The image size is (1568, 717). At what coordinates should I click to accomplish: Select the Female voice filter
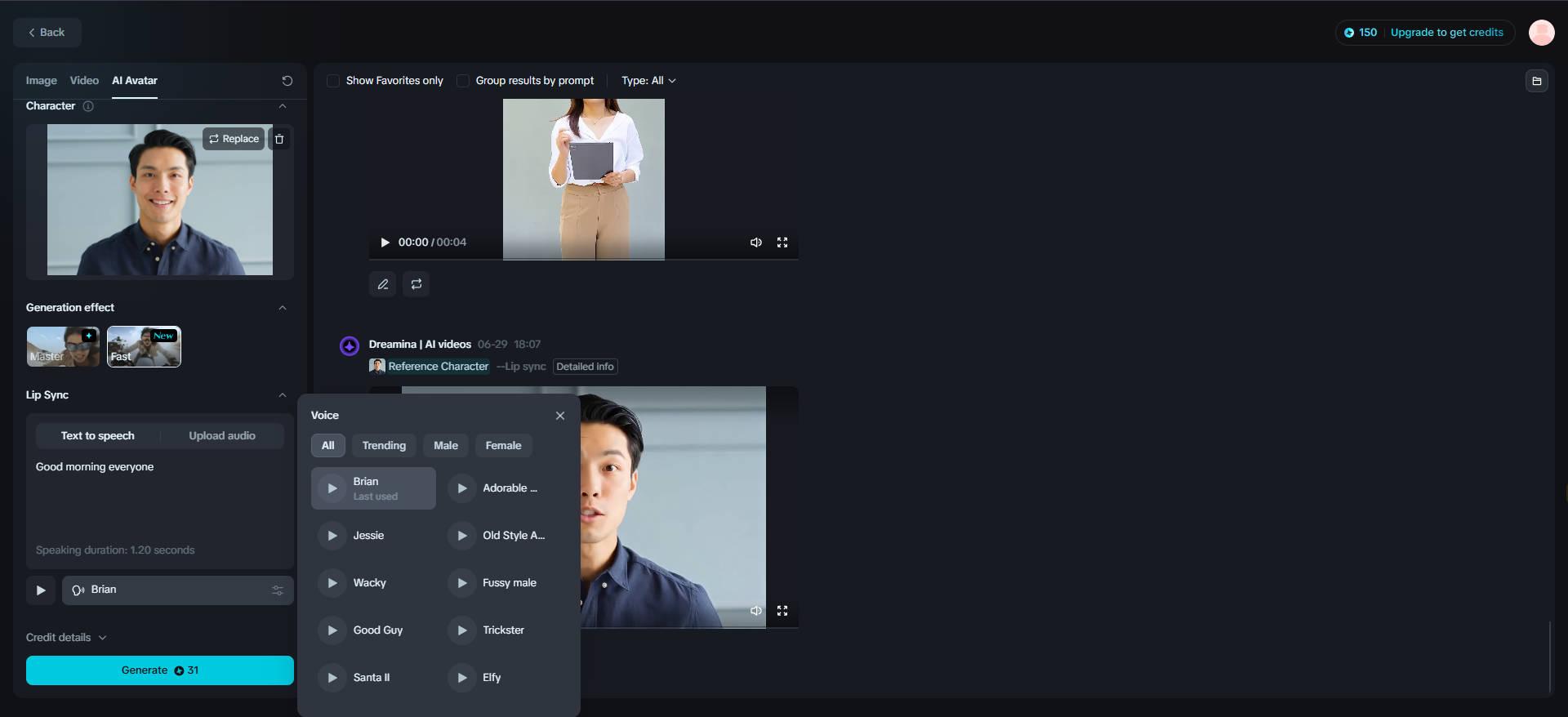click(x=503, y=446)
